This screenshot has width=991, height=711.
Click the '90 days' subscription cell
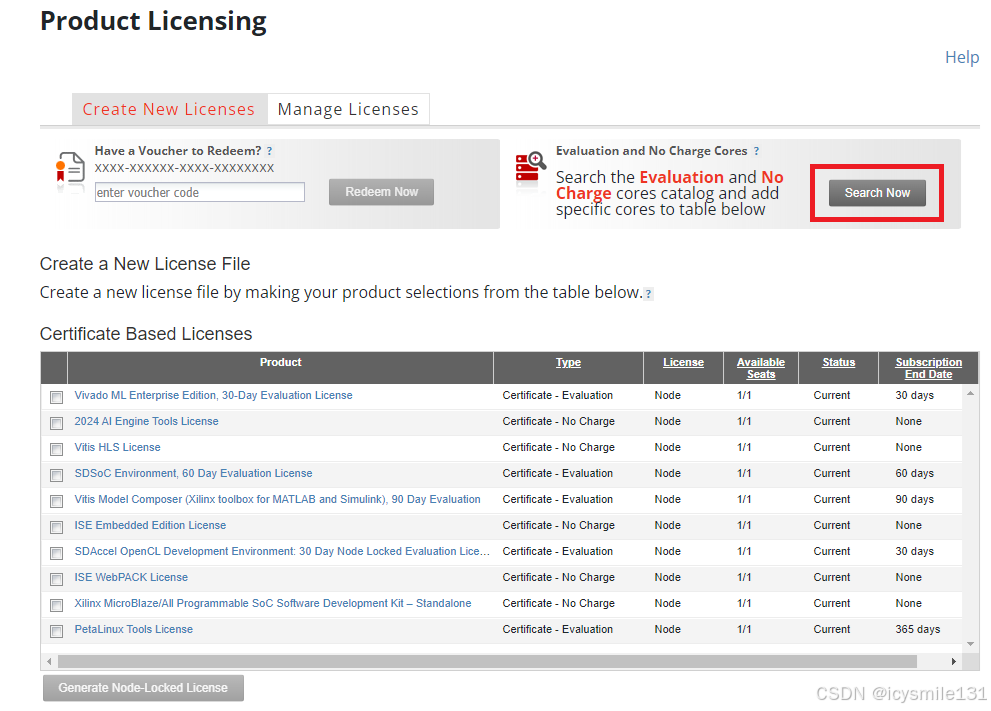[914, 499]
